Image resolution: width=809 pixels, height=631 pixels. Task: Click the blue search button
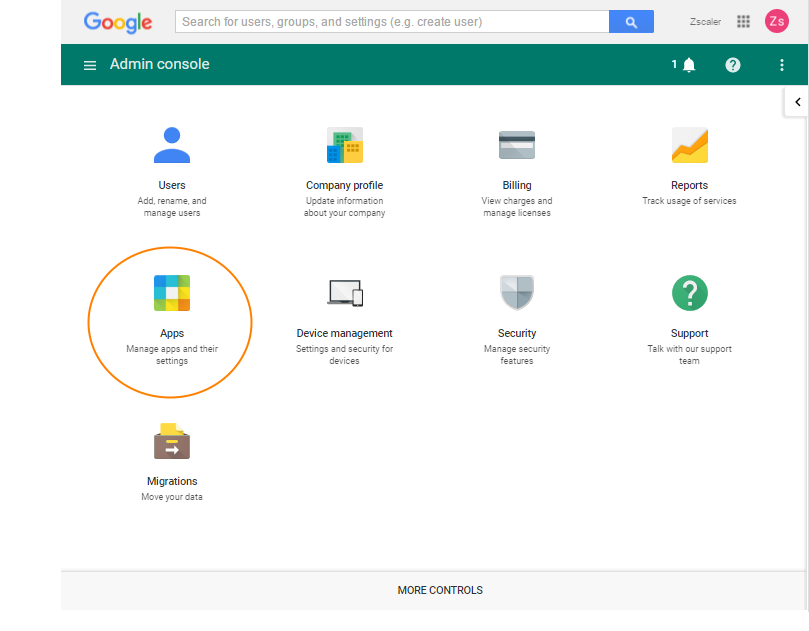(x=631, y=21)
